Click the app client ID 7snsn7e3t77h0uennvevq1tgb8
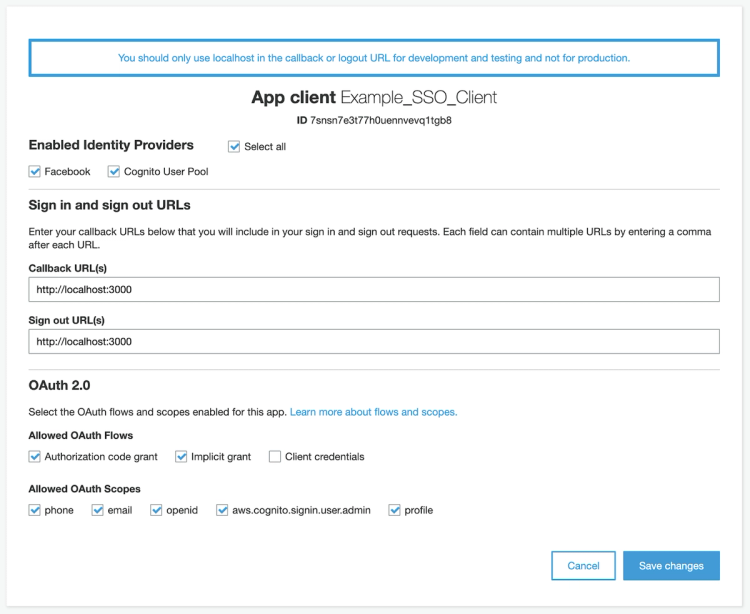 pyautogui.click(x=381, y=120)
